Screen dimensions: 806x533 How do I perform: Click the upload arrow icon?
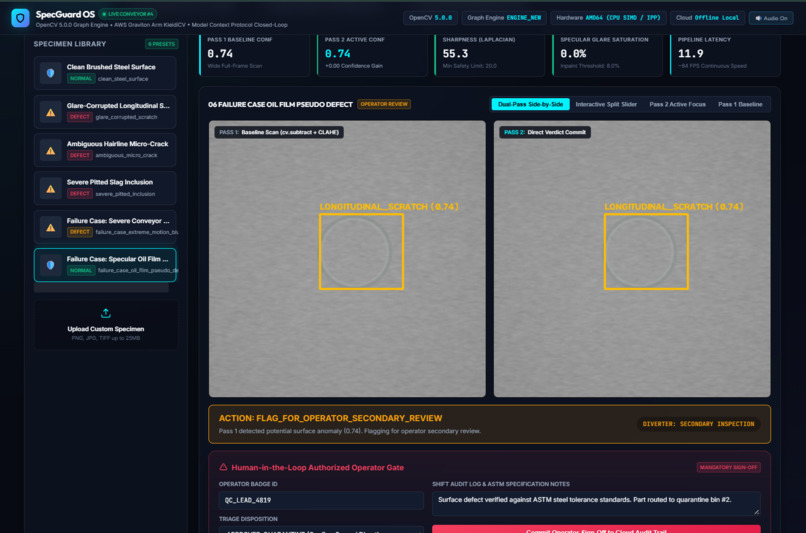105,313
